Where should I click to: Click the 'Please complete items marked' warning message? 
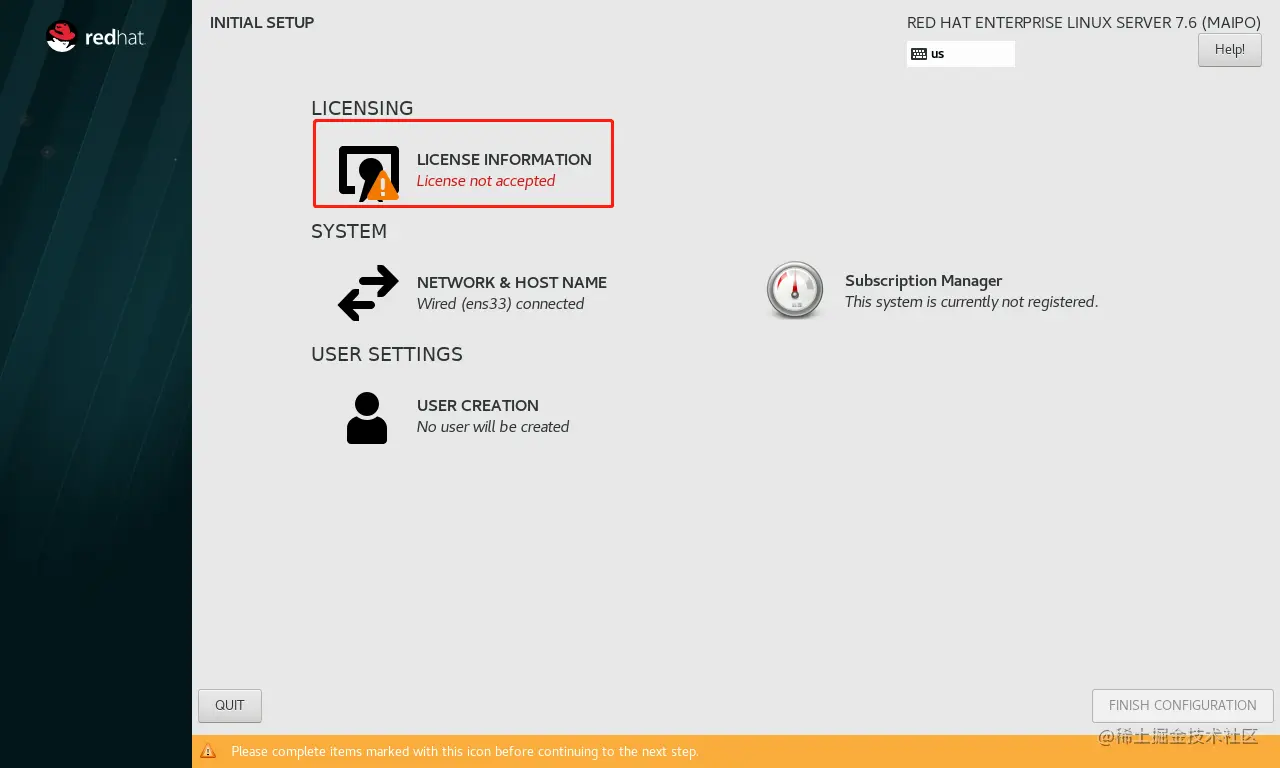click(465, 751)
